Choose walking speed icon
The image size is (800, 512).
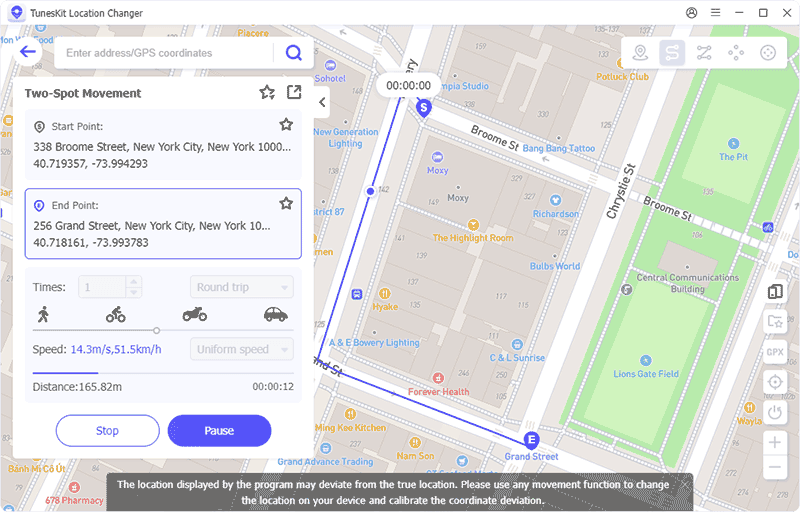pos(43,314)
